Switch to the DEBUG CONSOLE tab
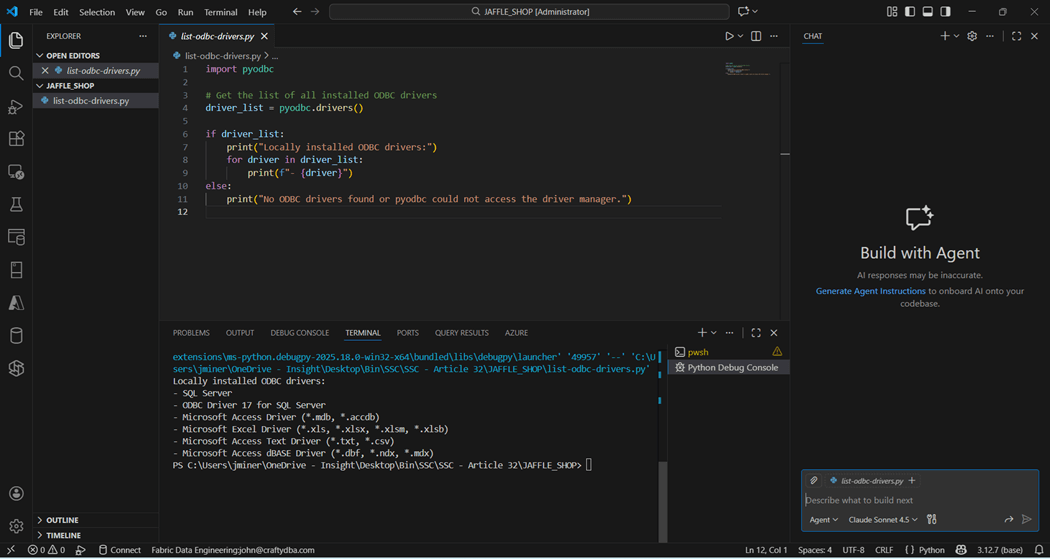The height and width of the screenshot is (559, 1050). [299, 333]
